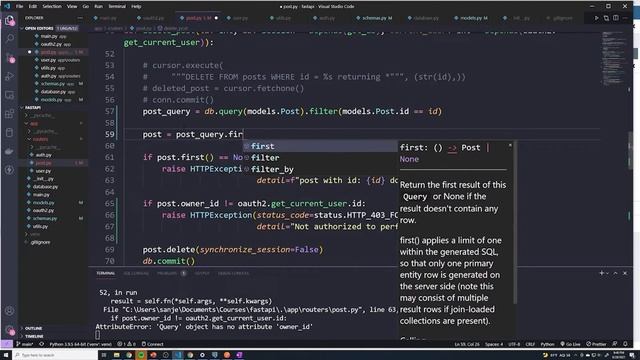Open the Accounts icon in activity bar

(x=9, y=311)
